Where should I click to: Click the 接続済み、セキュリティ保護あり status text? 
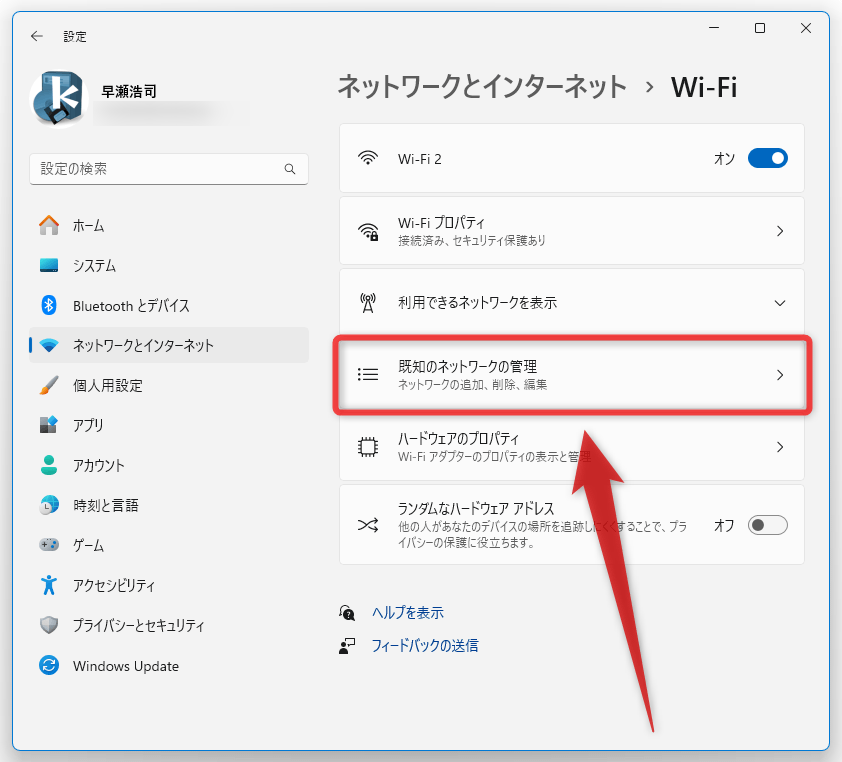471,241
